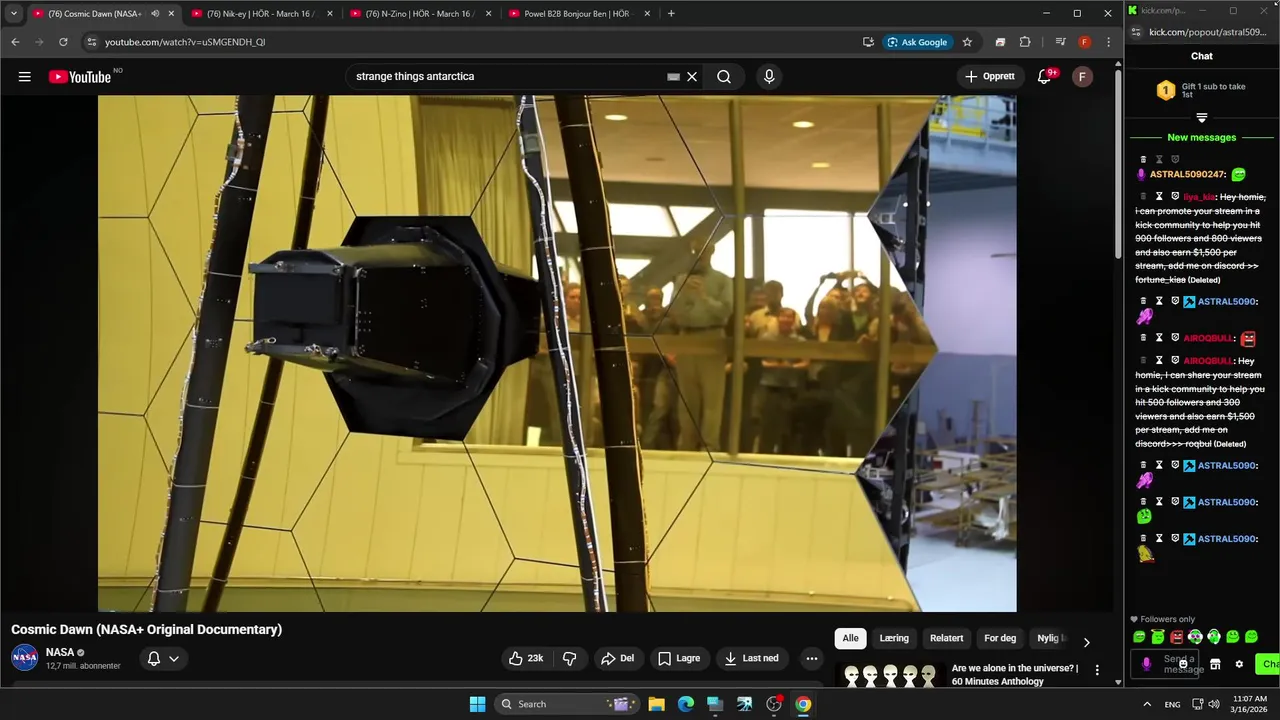Screen dimensions: 1280x720
Task: Click the Opprett create button
Action: [x=990, y=77]
